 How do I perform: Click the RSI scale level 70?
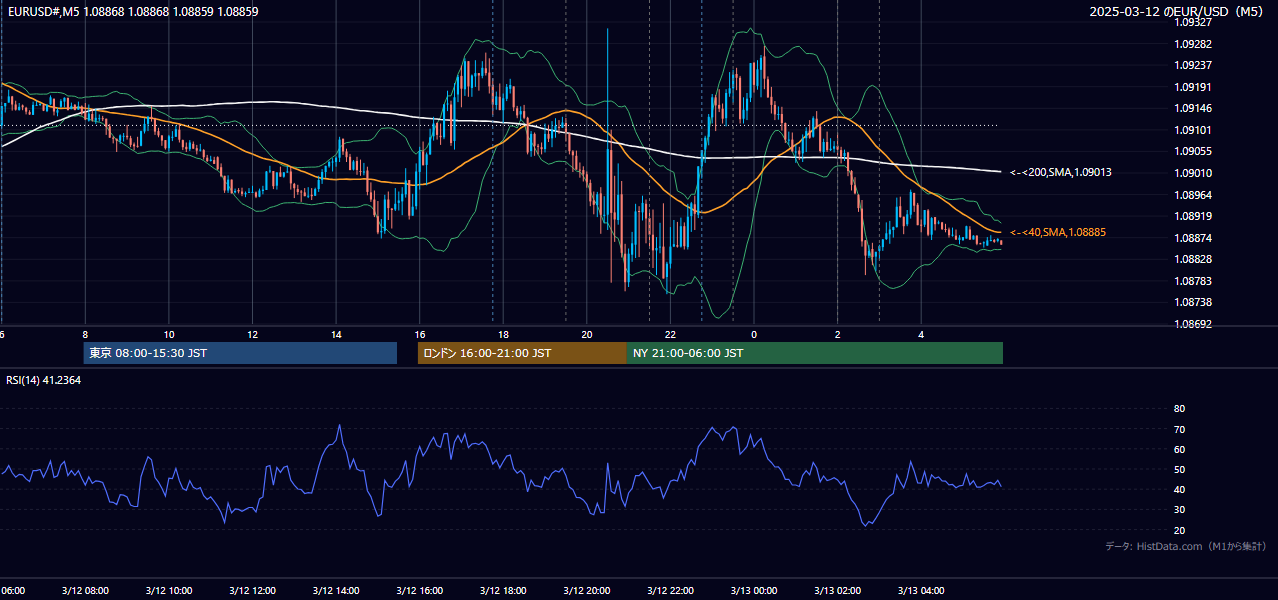tap(1179, 429)
